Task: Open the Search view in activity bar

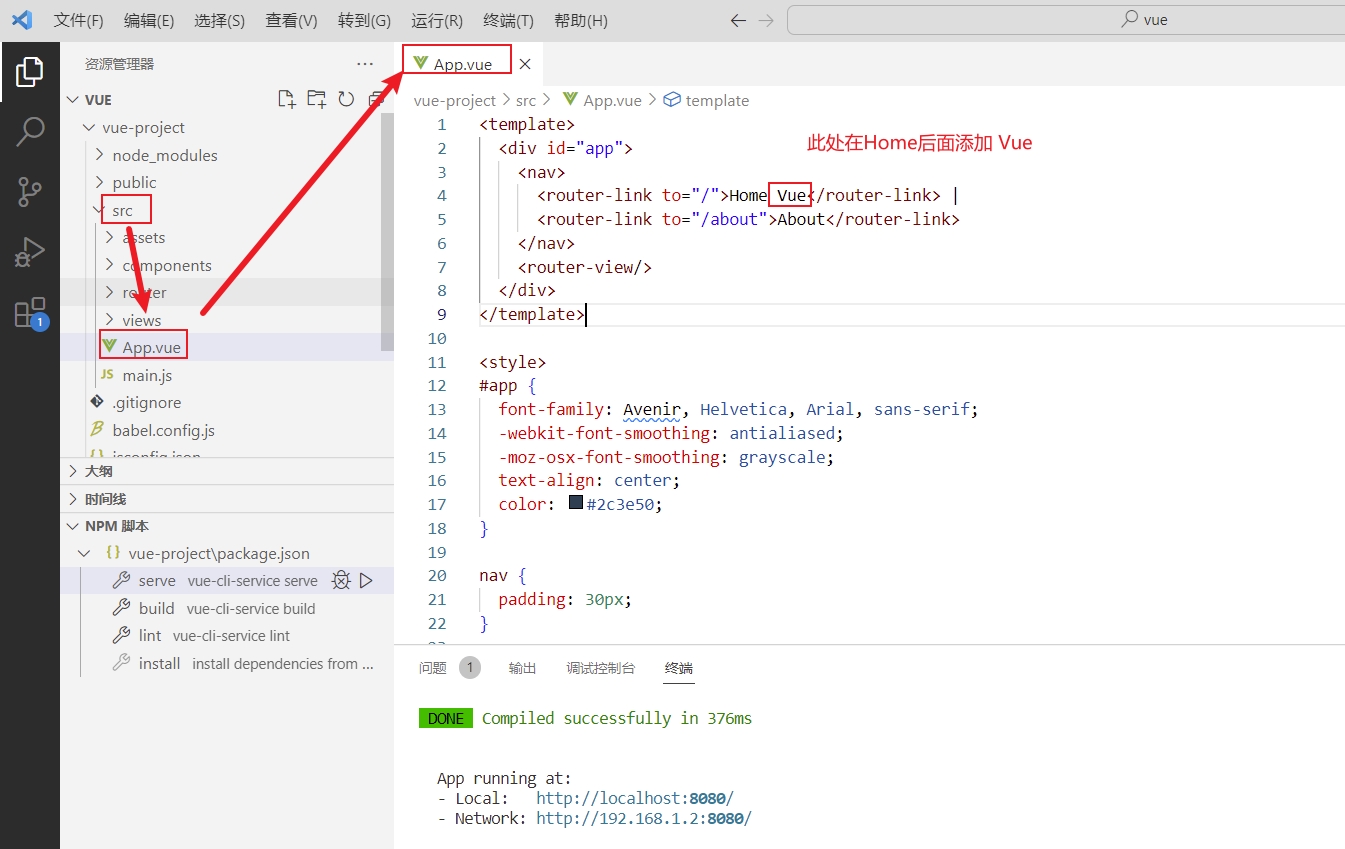Action: coord(30,131)
